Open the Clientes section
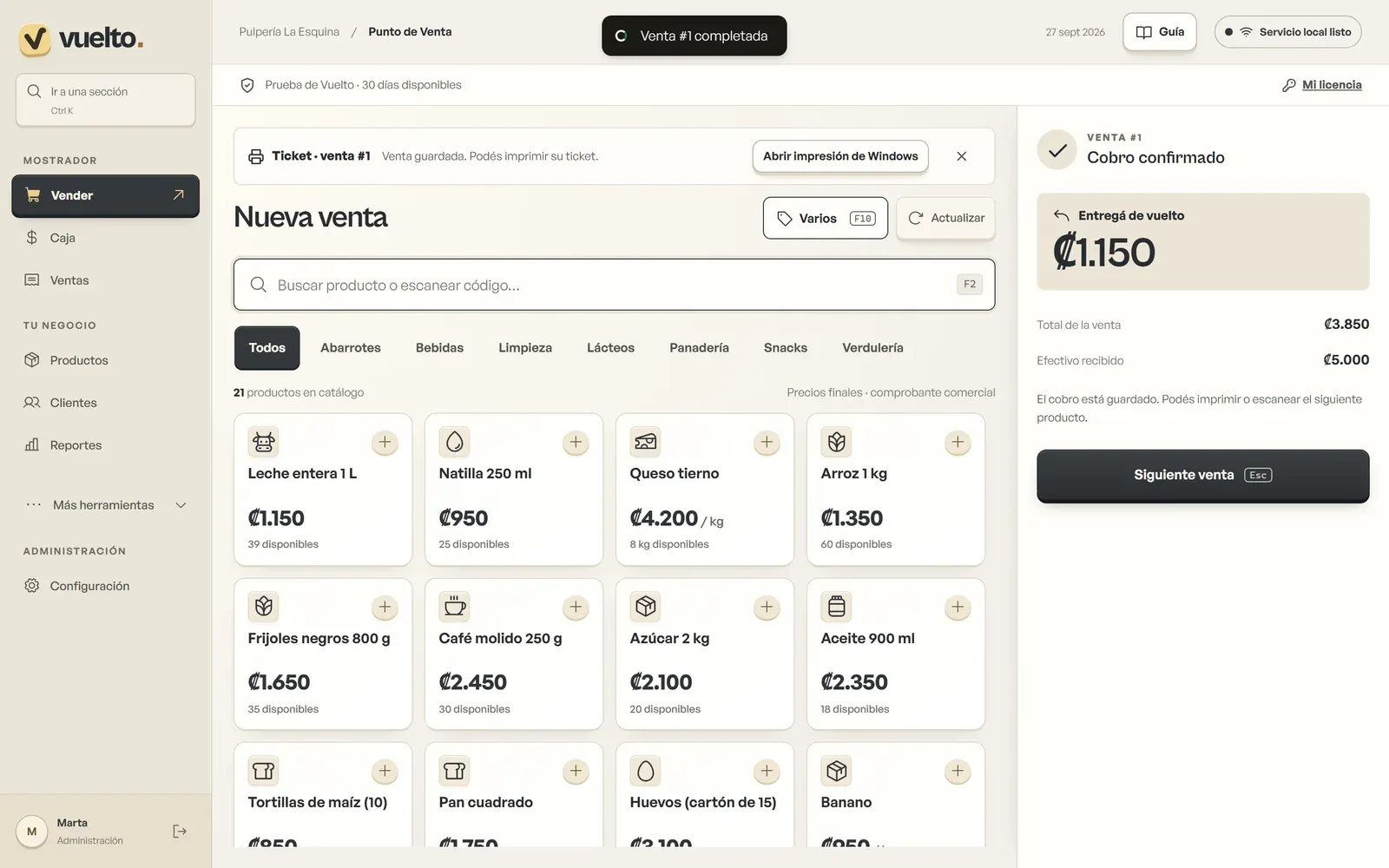The image size is (1389, 868). click(106, 403)
